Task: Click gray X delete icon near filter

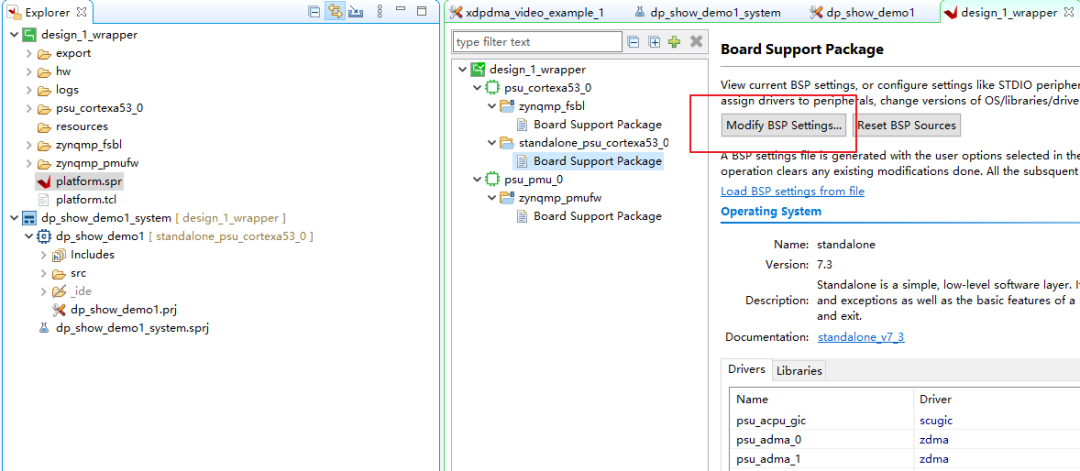Action: click(x=696, y=42)
